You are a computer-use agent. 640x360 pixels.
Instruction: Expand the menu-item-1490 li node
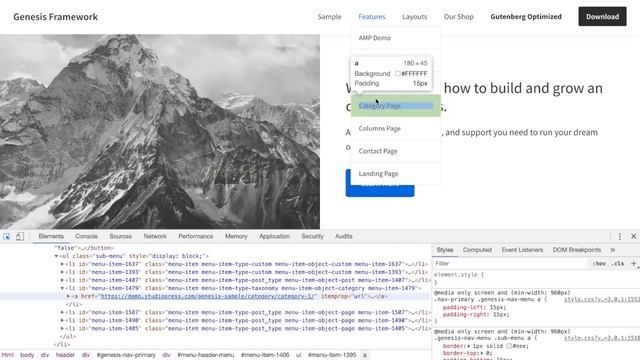[62, 320]
